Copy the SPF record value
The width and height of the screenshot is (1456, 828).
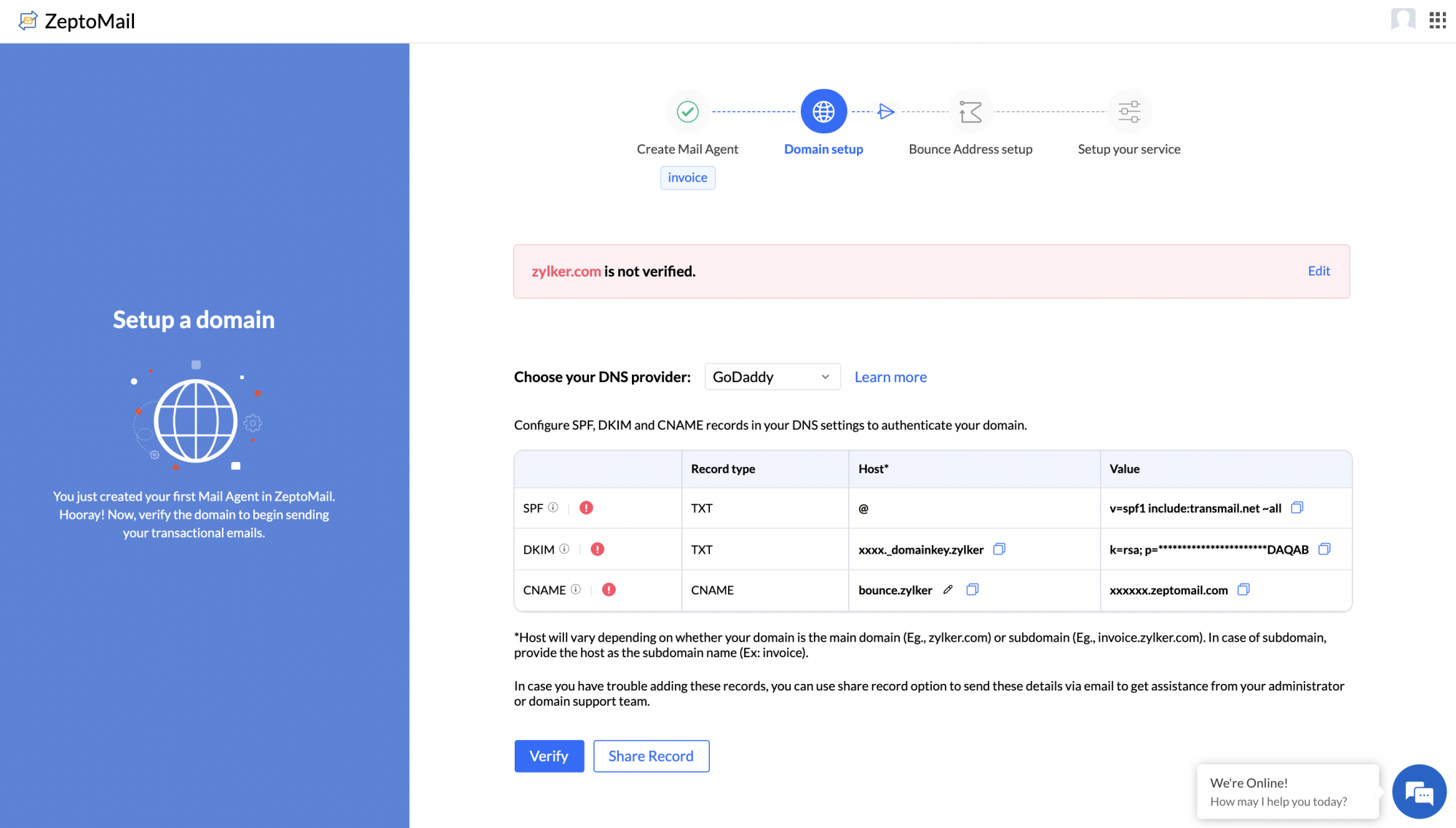pyautogui.click(x=1297, y=508)
